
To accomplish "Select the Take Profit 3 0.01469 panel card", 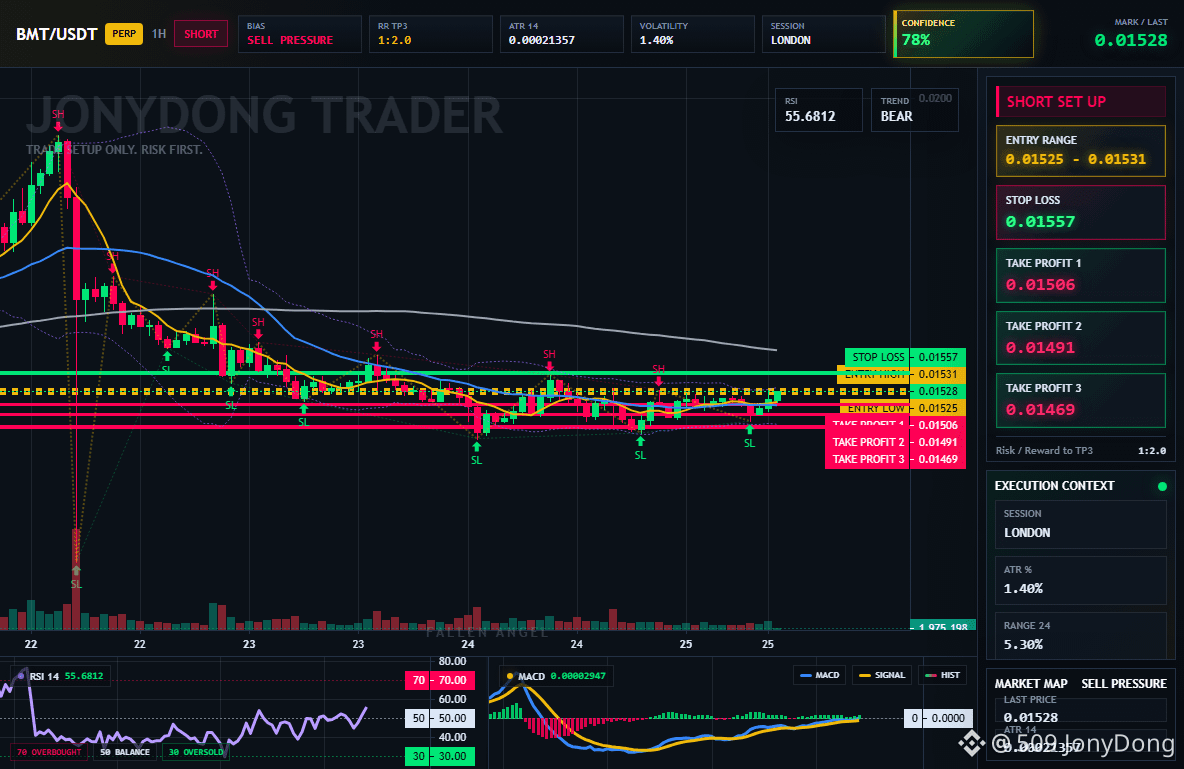I will point(1081,400).
